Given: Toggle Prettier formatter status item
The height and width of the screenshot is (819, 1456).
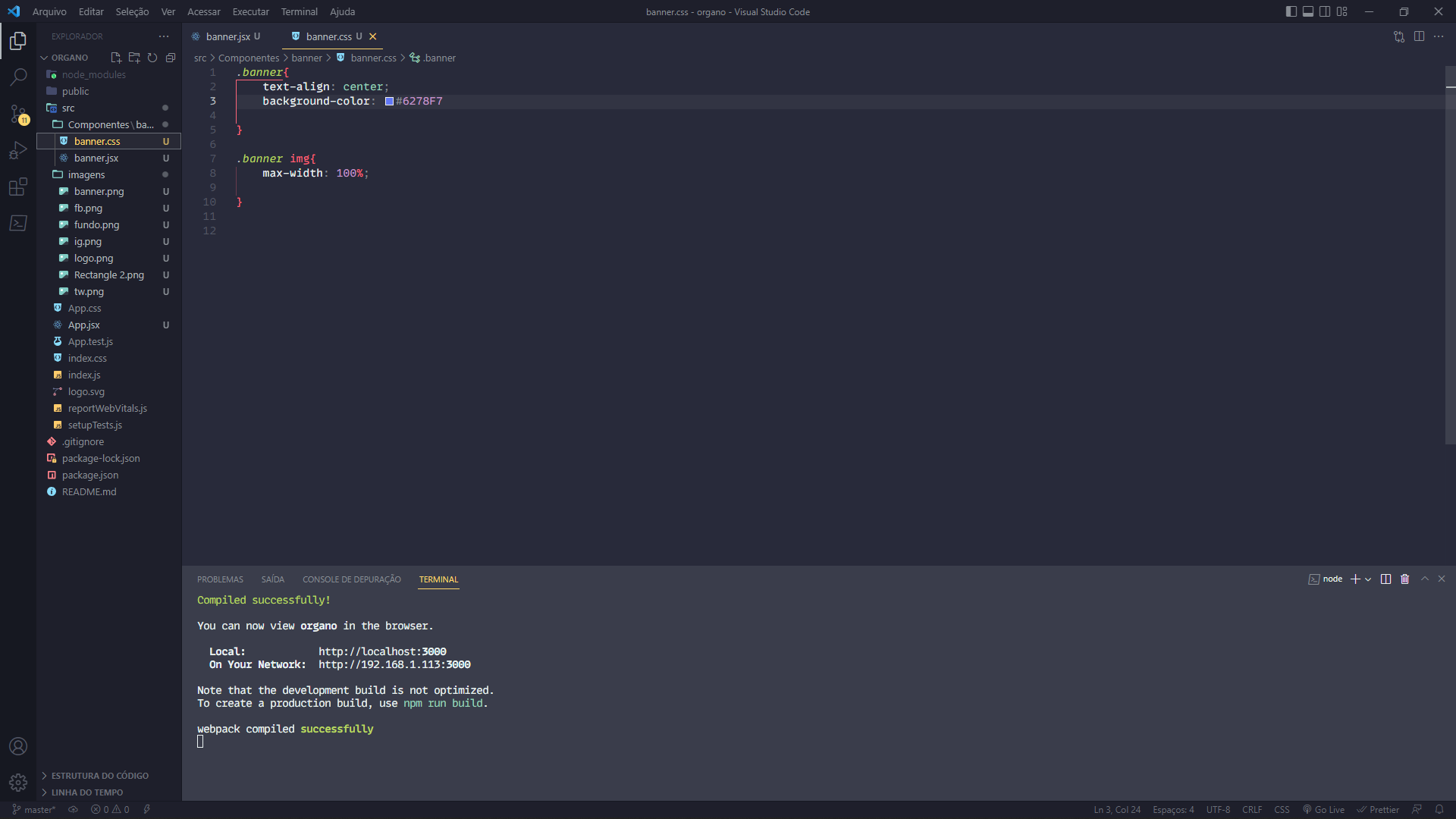Looking at the screenshot, I should tap(1378, 809).
